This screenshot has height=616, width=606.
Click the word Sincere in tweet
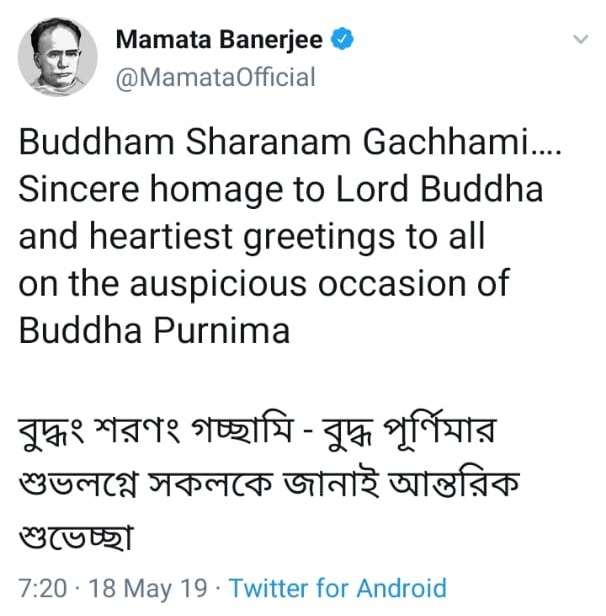pyautogui.click(x=79, y=189)
